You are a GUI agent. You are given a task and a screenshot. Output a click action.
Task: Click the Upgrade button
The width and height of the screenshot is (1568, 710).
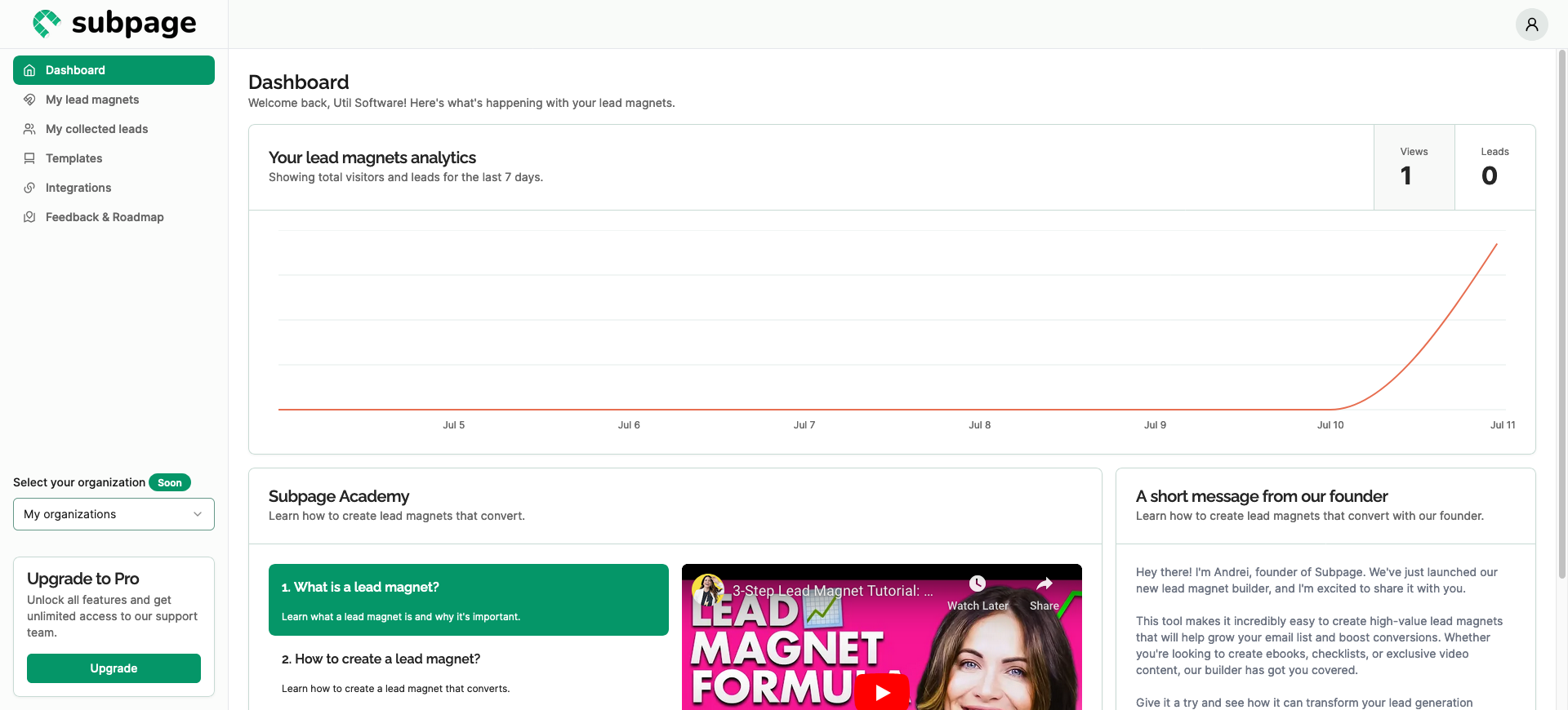tap(114, 668)
